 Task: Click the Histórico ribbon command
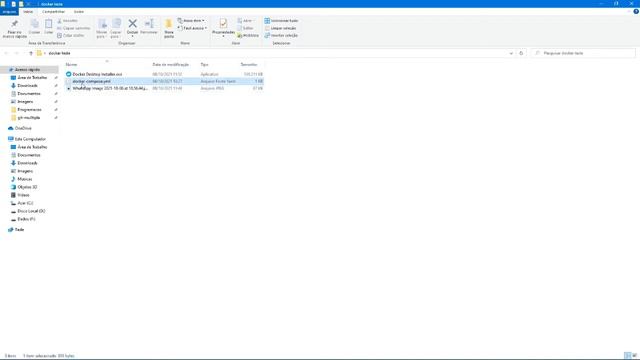click(248, 36)
